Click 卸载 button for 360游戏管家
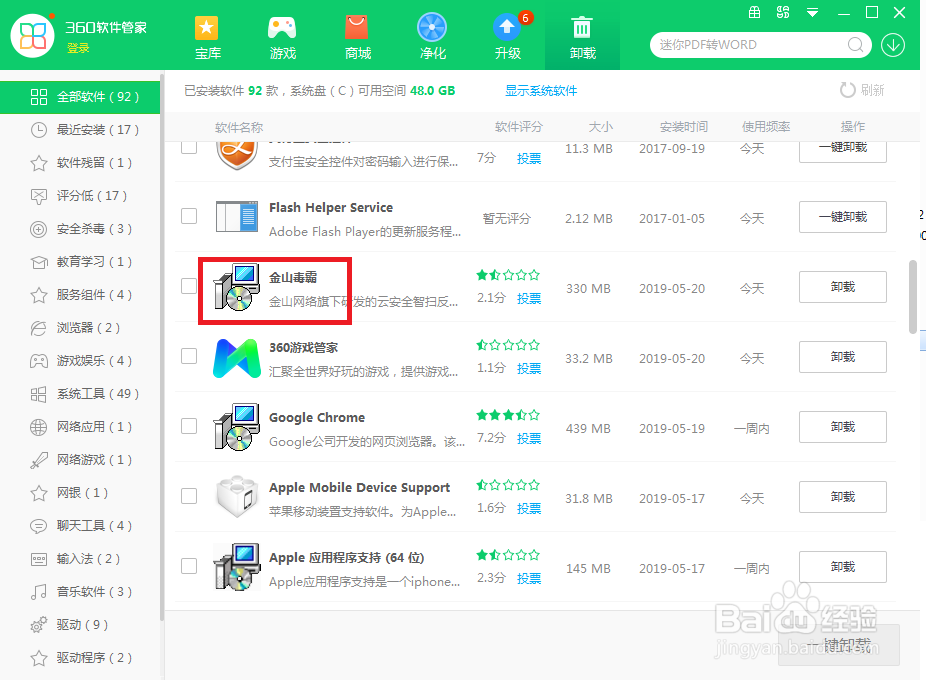The image size is (932, 680). (843, 357)
